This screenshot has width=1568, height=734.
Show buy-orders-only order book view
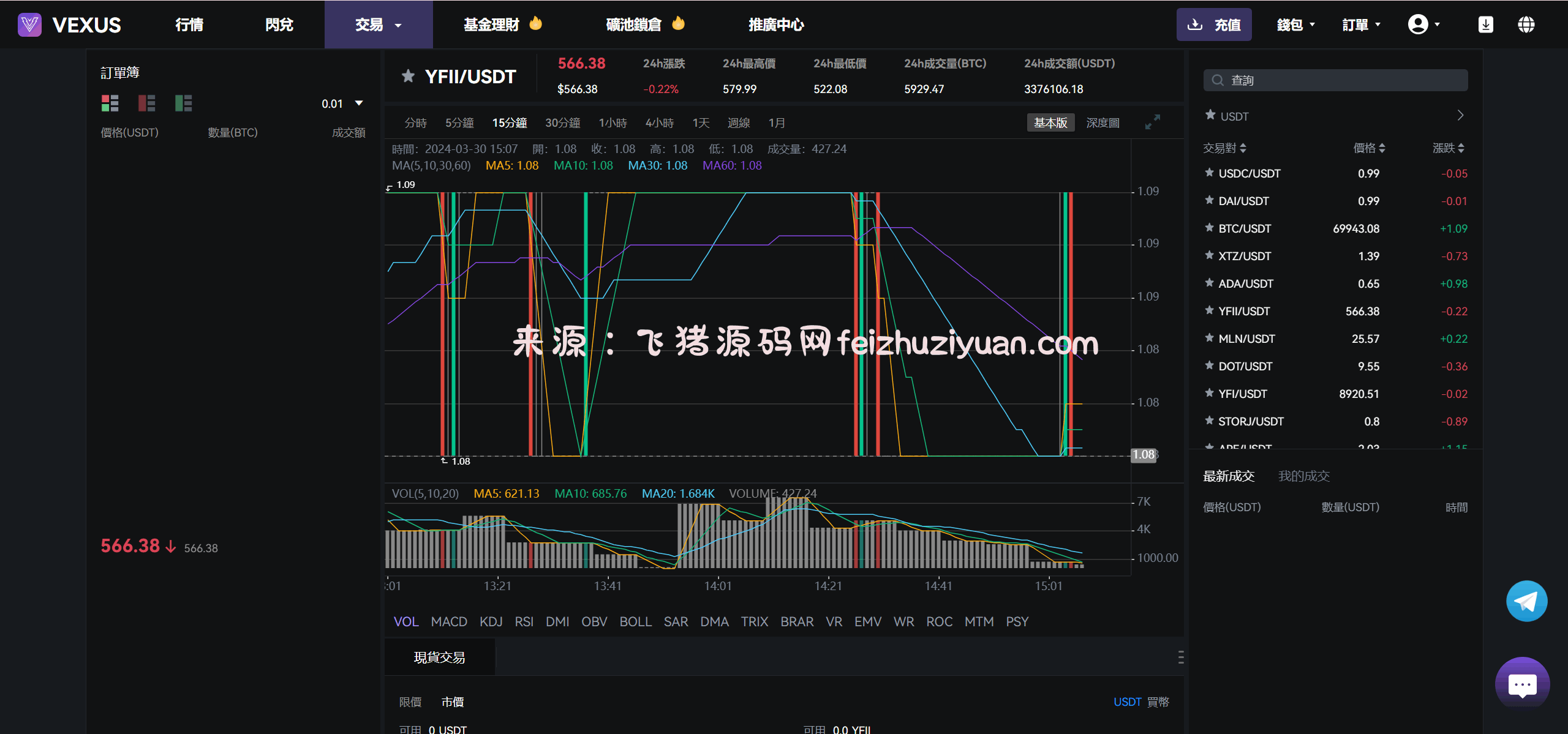[x=183, y=103]
